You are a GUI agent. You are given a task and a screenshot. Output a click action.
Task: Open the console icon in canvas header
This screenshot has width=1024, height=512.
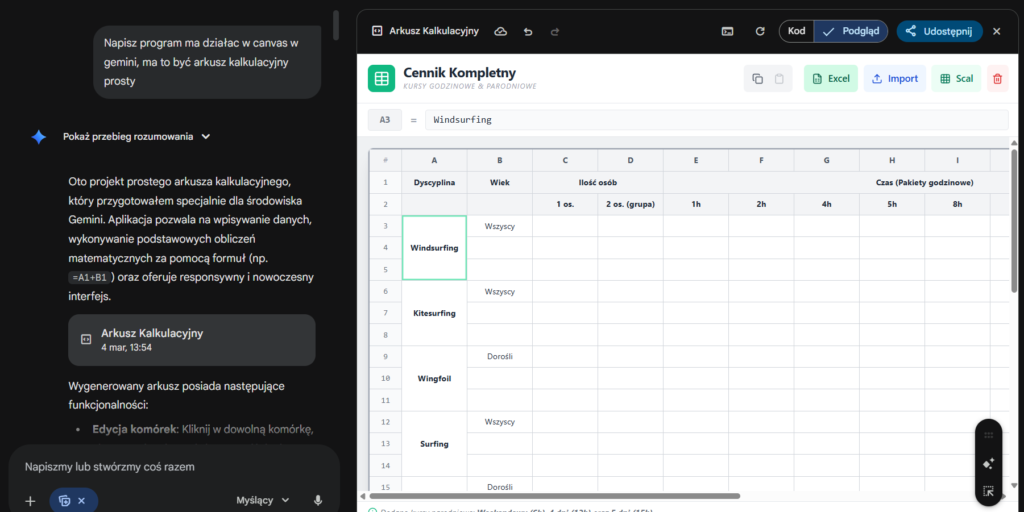click(728, 31)
